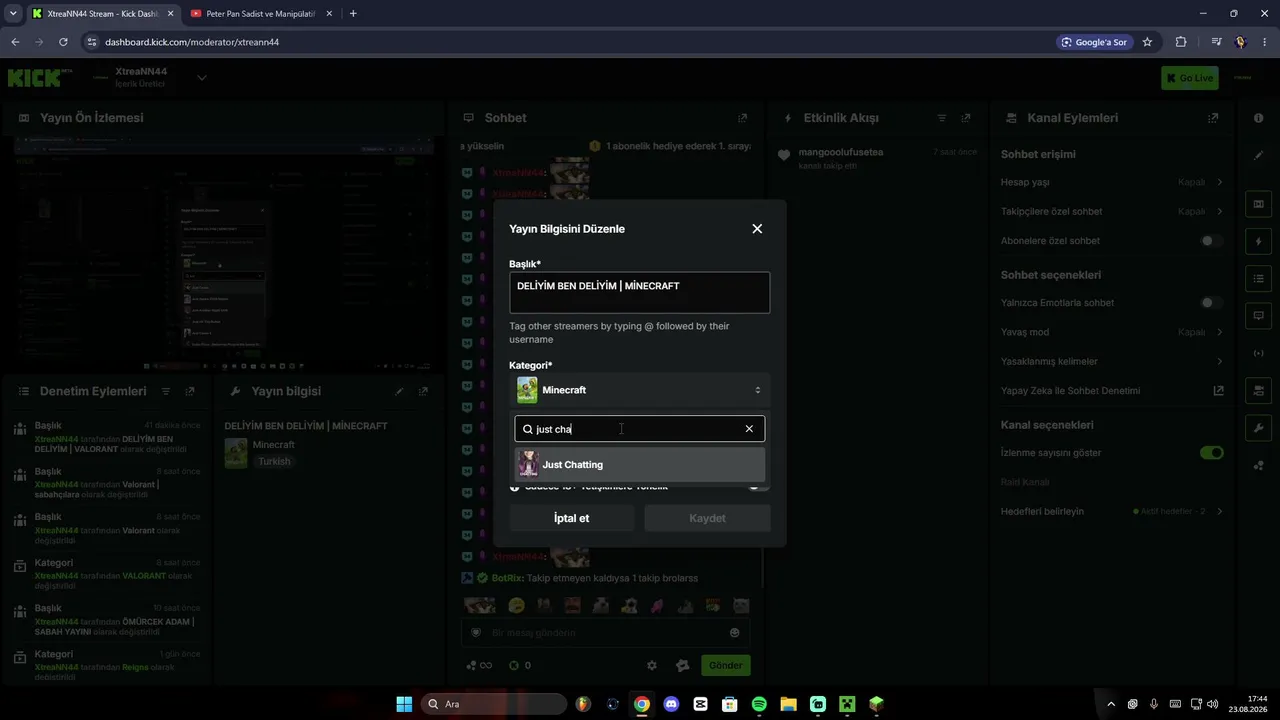This screenshot has width=1280, height=720.
Task: Click the info icon in right sidebar
Action: coord(1258,118)
